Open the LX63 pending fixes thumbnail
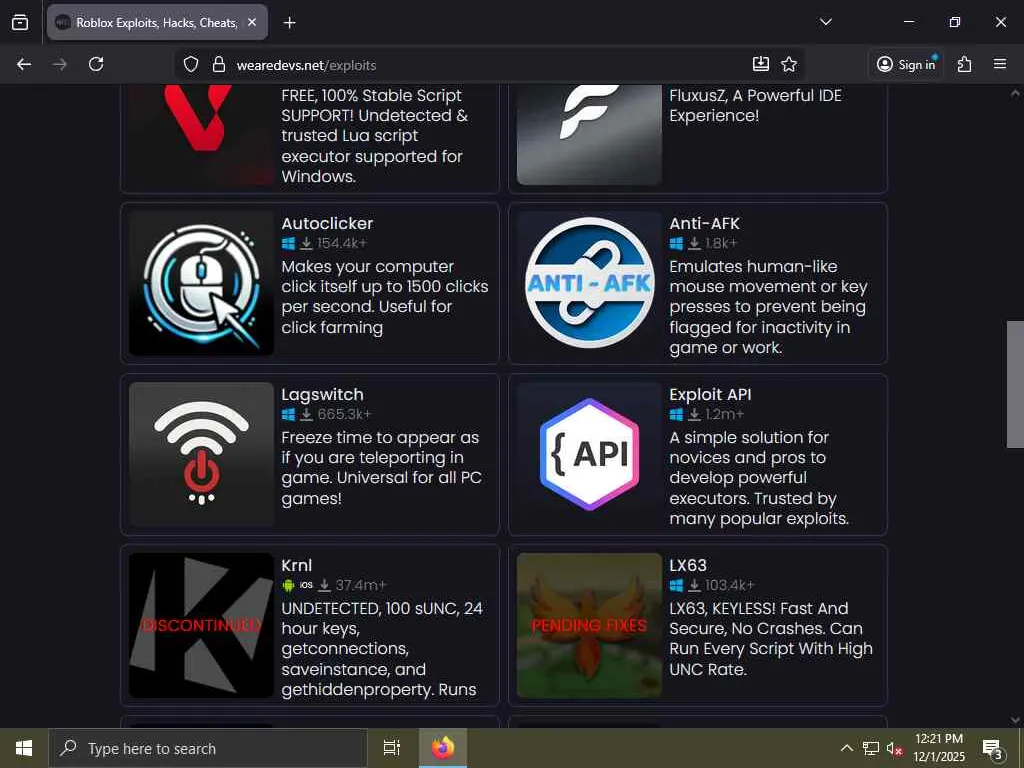This screenshot has height=768, width=1024. pyautogui.click(x=589, y=625)
